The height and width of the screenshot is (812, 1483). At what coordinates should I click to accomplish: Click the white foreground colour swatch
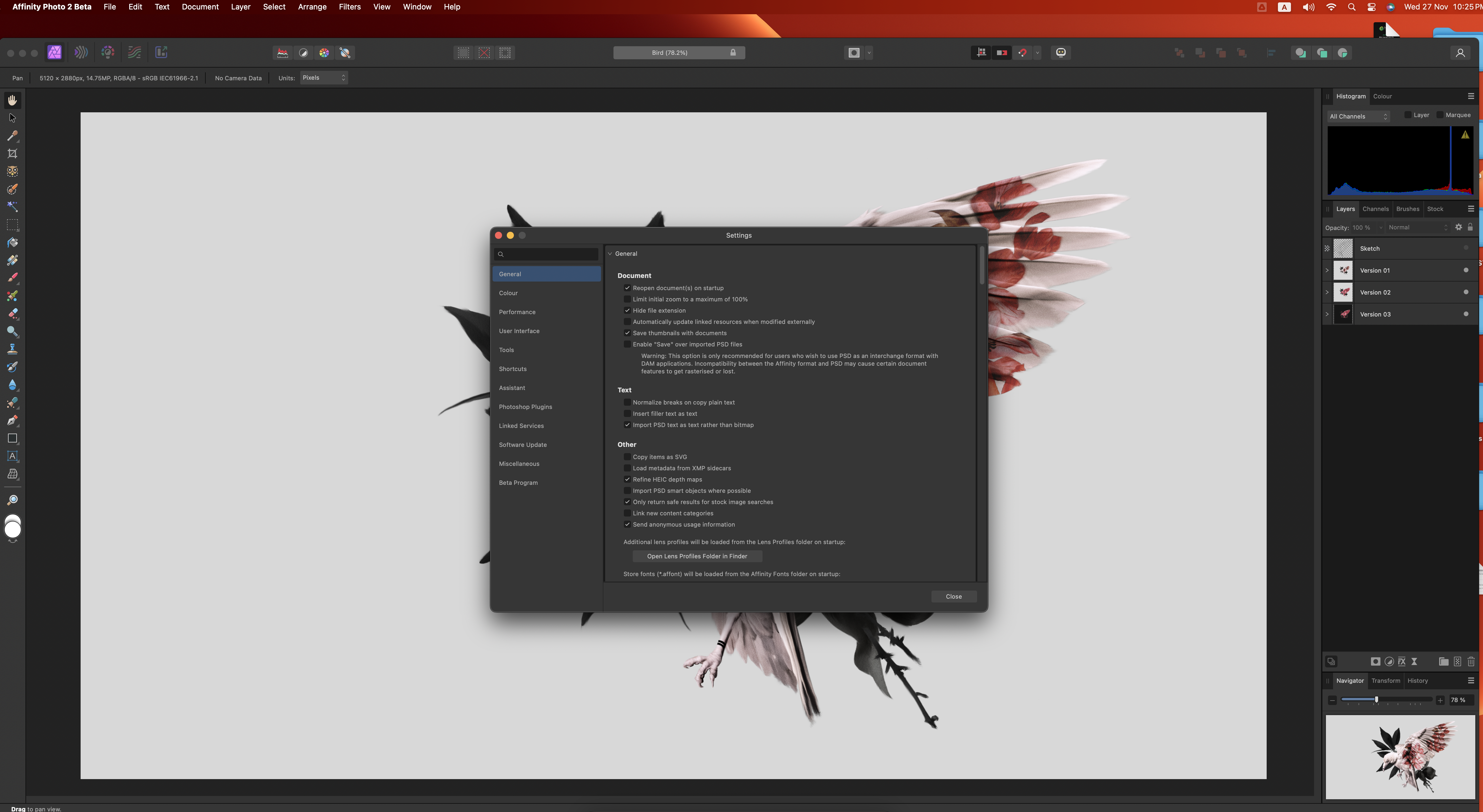[x=13, y=530]
